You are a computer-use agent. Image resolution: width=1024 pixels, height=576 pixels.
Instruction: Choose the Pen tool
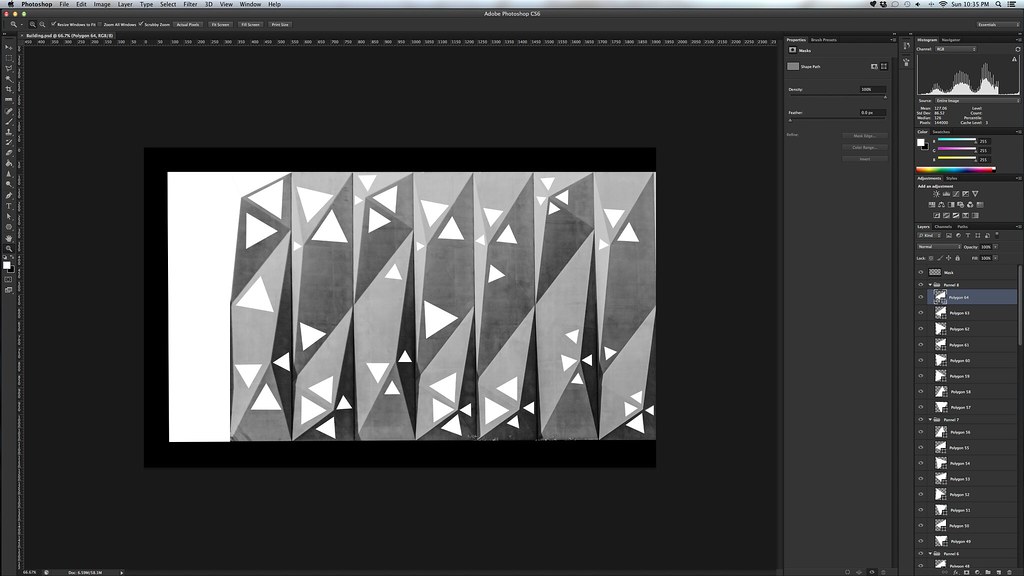(9, 195)
